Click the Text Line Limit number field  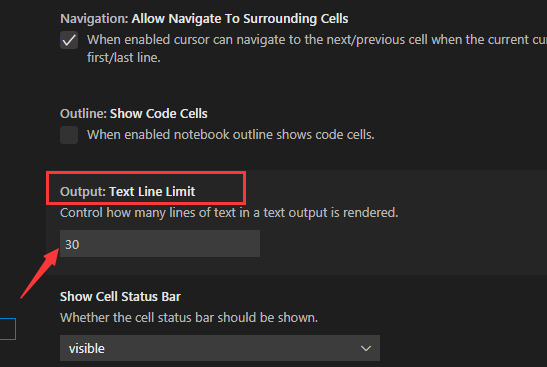[x=160, y=244]
